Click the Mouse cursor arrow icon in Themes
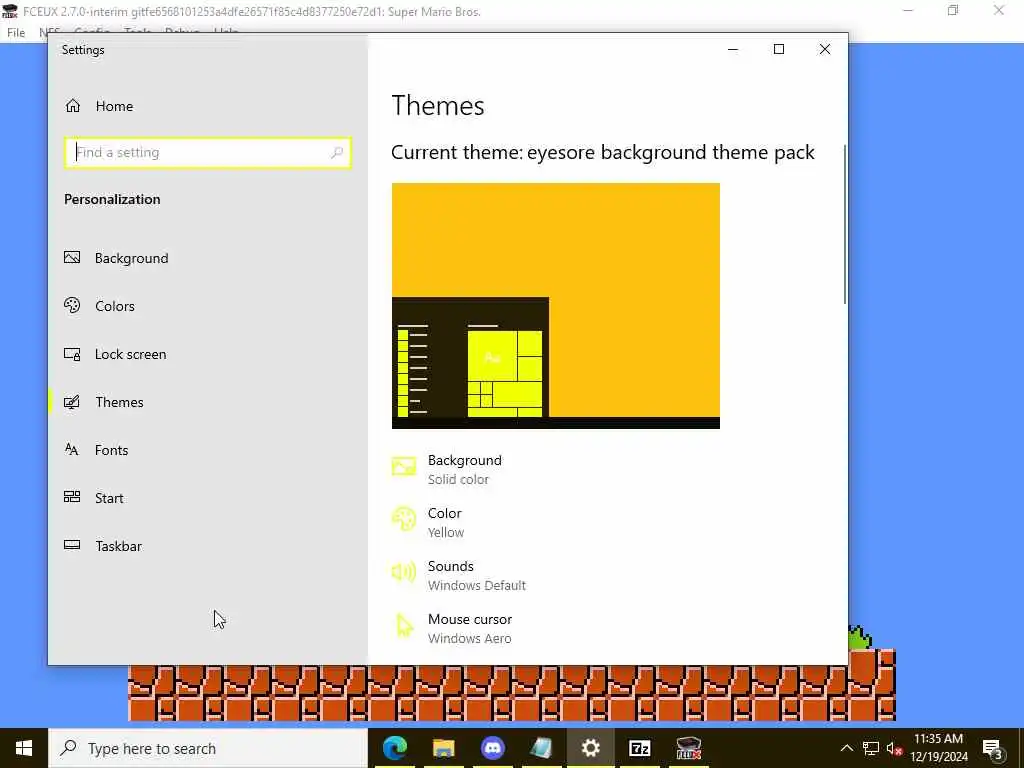The image size is (1024, 768). coord(405,625)
